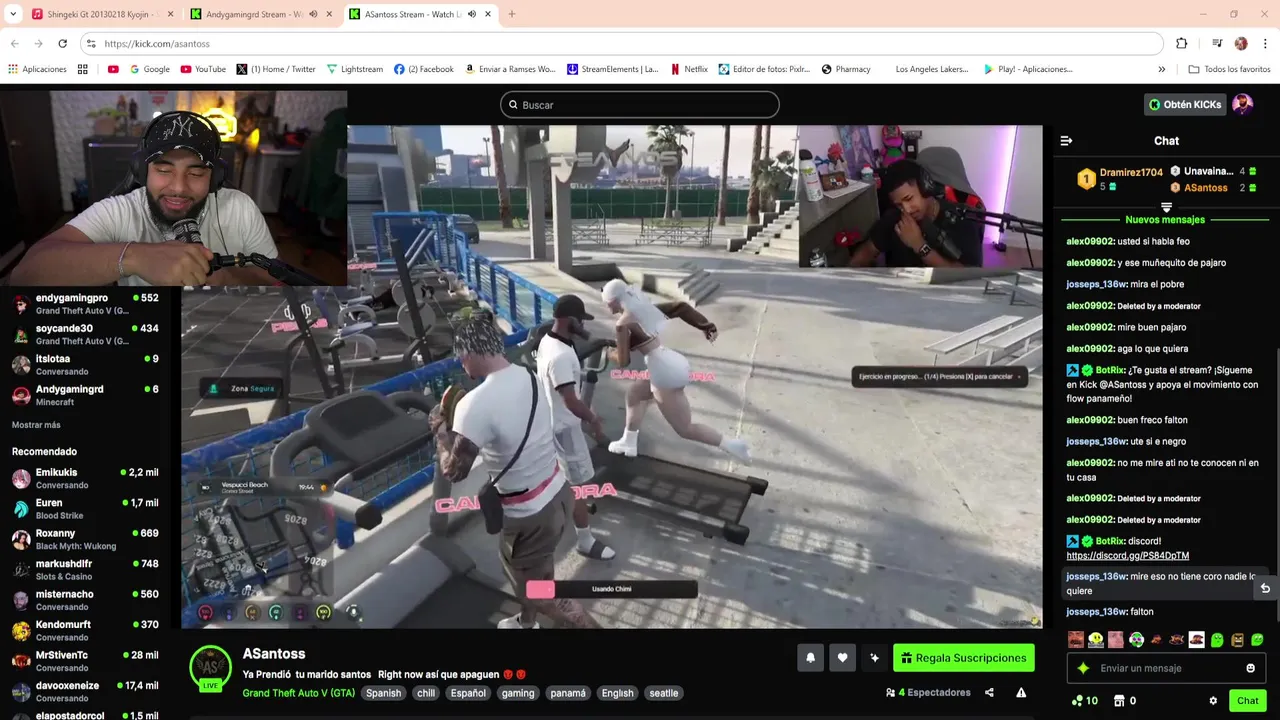Open recommended channel misternacho
Image resolution: width=1280 pixels, height=720 pixels.
click(x=85, y=600)
